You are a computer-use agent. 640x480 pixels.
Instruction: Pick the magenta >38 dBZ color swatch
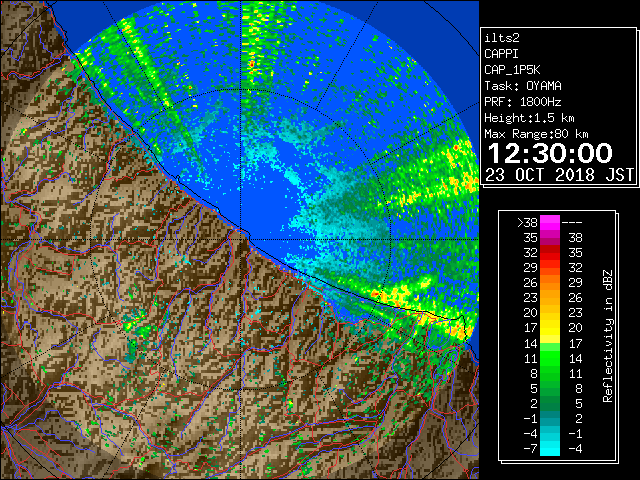coord(550,223)
